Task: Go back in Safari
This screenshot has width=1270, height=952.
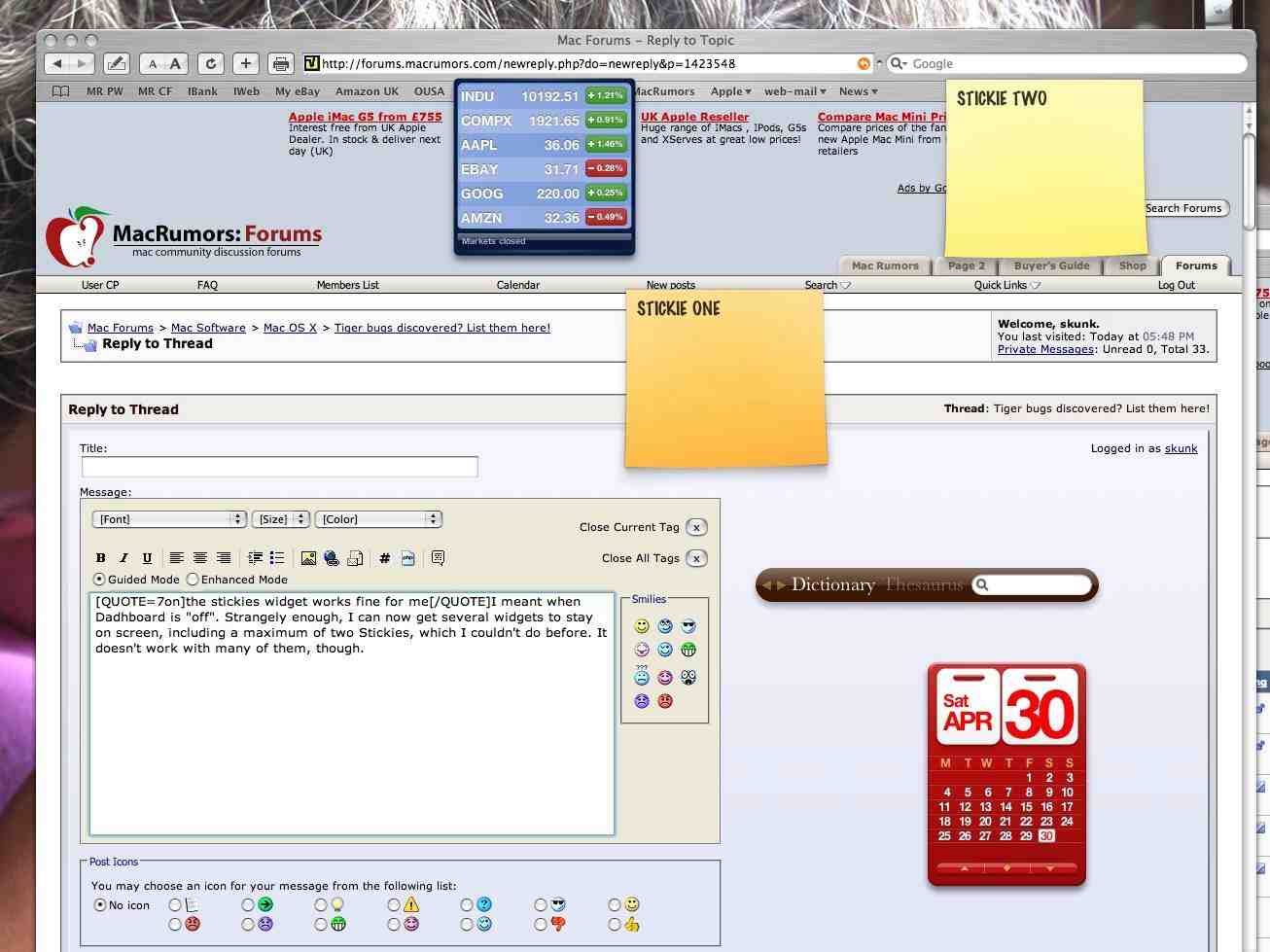Action: click(57, 64)
